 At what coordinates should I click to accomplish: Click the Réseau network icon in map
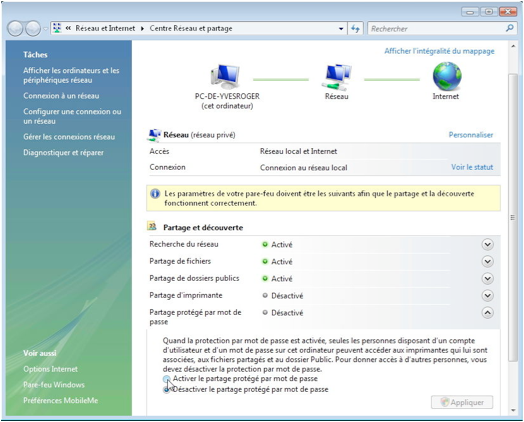[337, 77]
